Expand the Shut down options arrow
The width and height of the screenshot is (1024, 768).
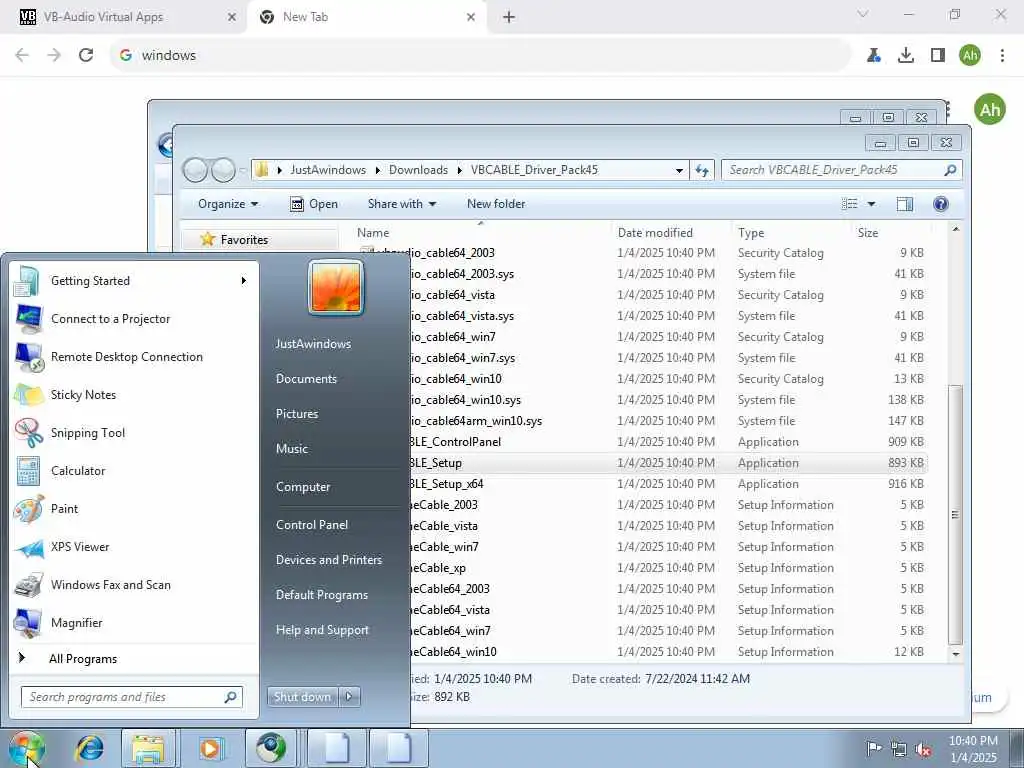click(349, 696)
